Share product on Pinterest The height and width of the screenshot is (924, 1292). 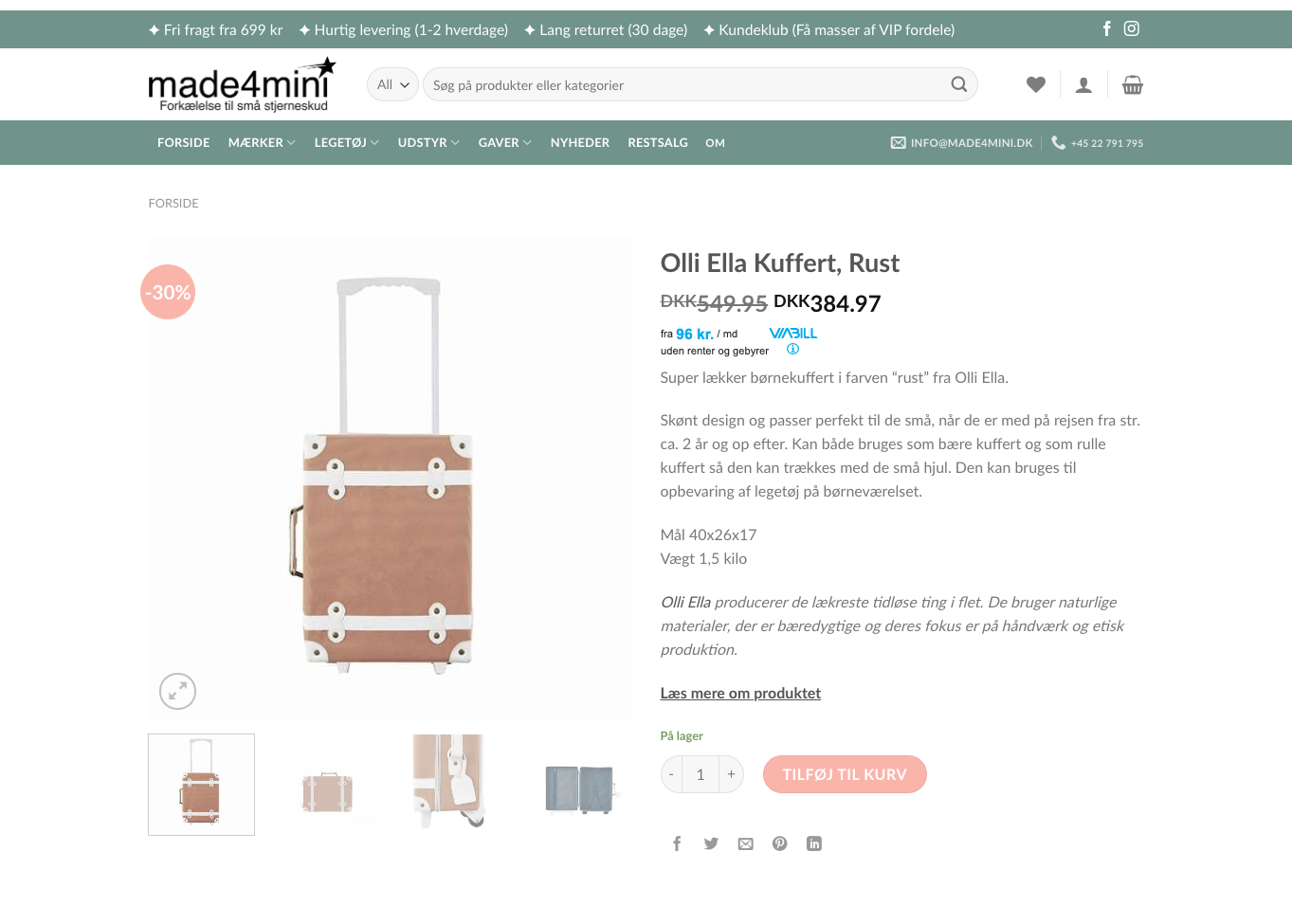click(x=779, y=843)
